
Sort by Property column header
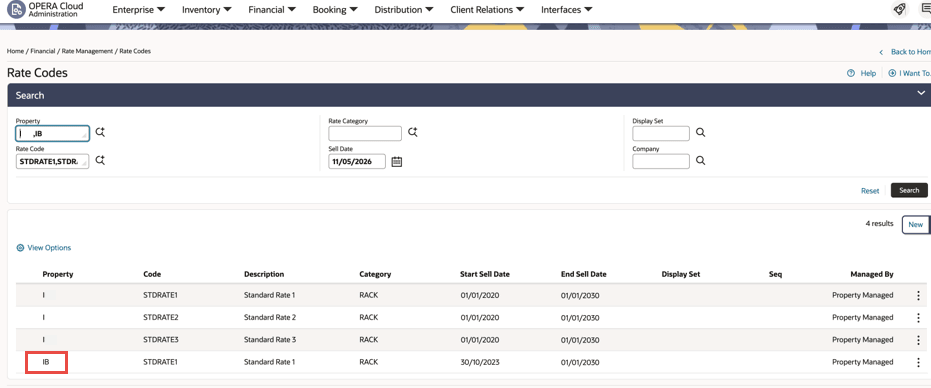point(58,275)
